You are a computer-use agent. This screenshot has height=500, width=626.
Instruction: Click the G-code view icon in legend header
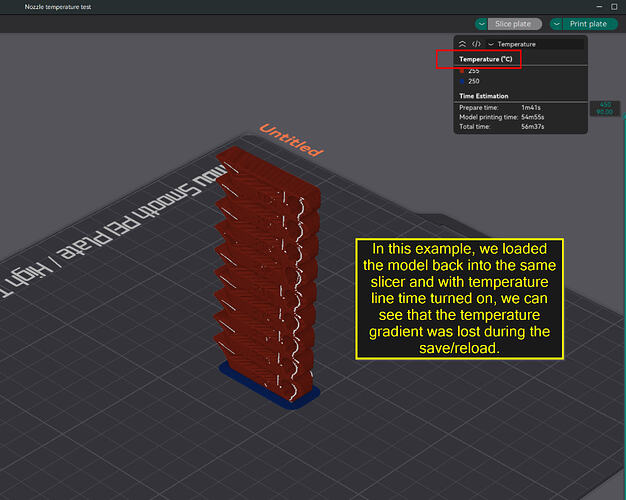[476, 44]
